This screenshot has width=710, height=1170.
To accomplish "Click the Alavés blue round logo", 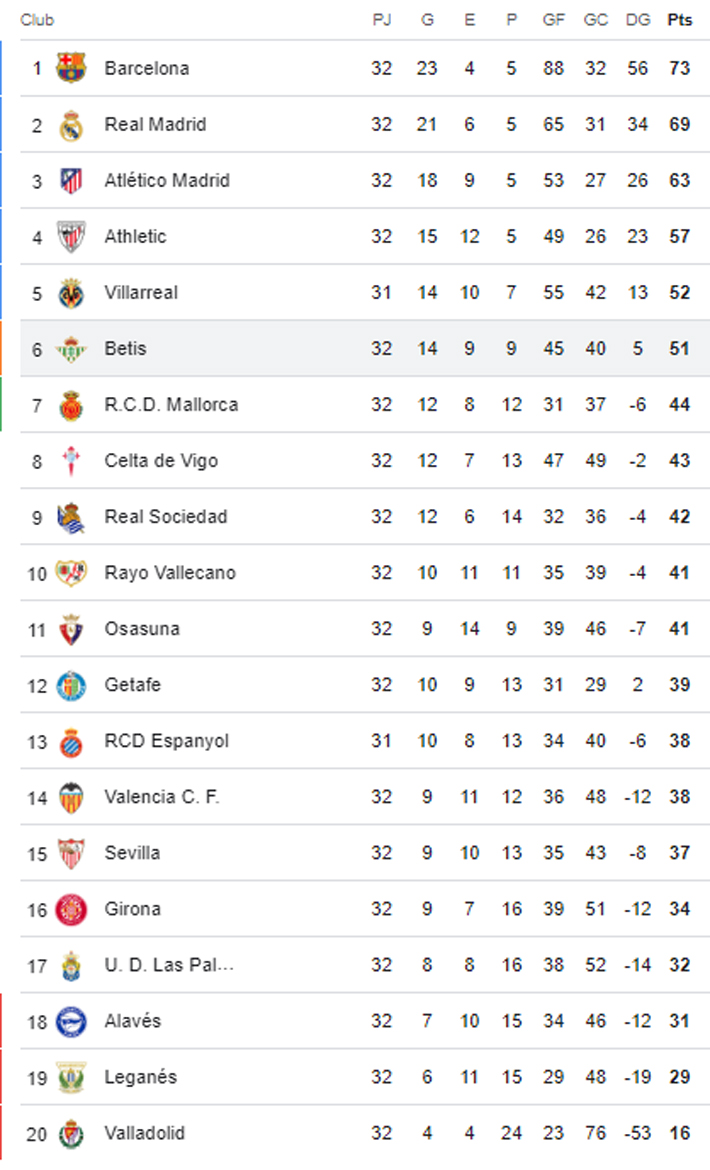I will tap(71, 1021).
